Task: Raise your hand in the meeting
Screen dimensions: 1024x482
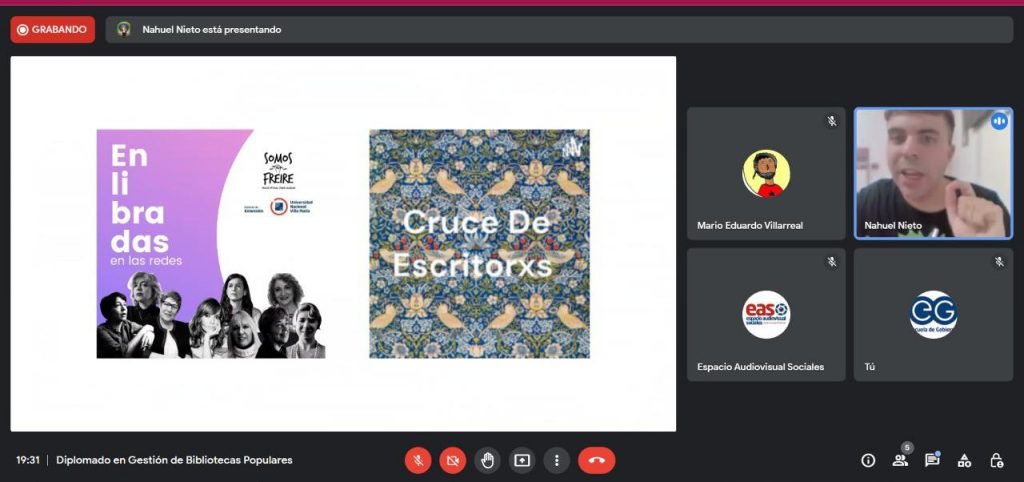Action: click(x=487, y=460)
